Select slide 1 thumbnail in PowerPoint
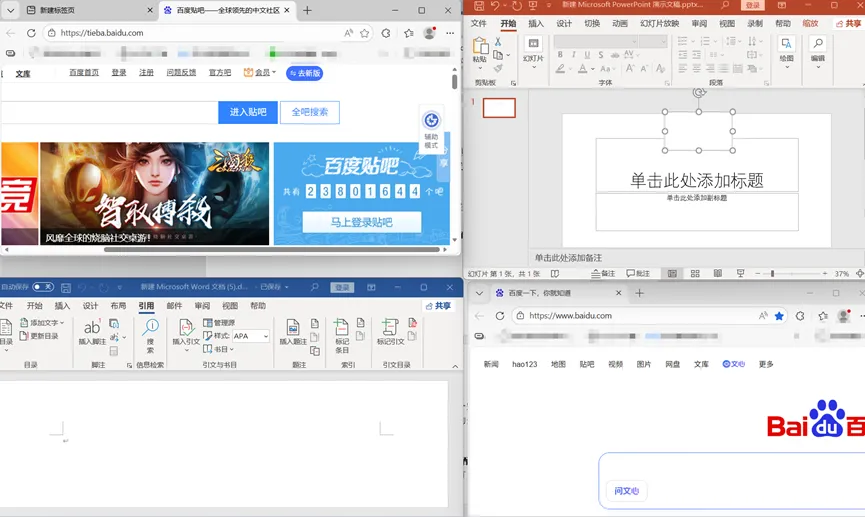Screen dimensions: 865x517 [499, 108]
